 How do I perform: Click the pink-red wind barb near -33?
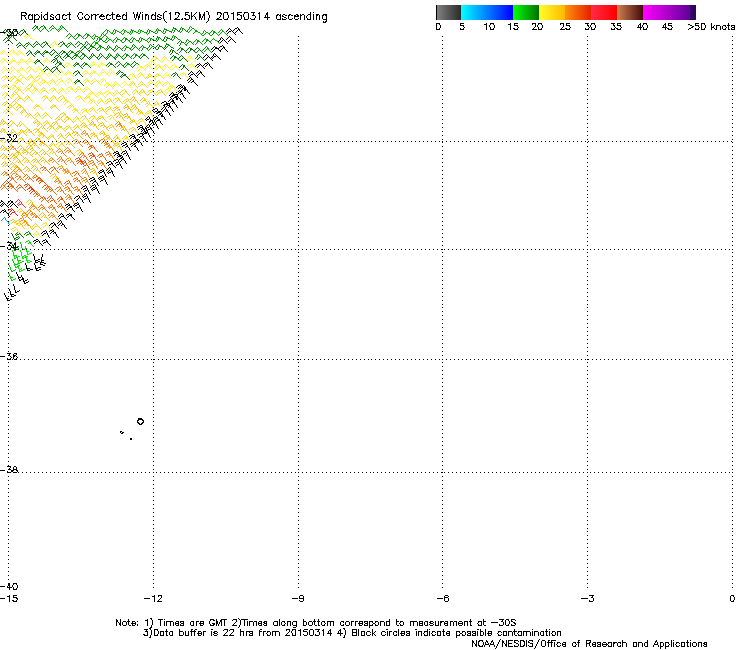19,204
